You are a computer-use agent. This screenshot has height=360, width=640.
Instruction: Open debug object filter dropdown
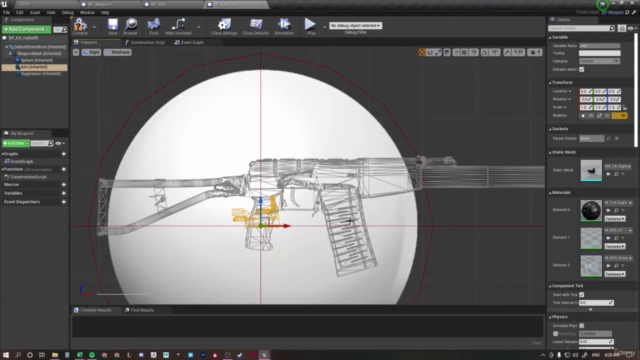click(x=355, y=25)
